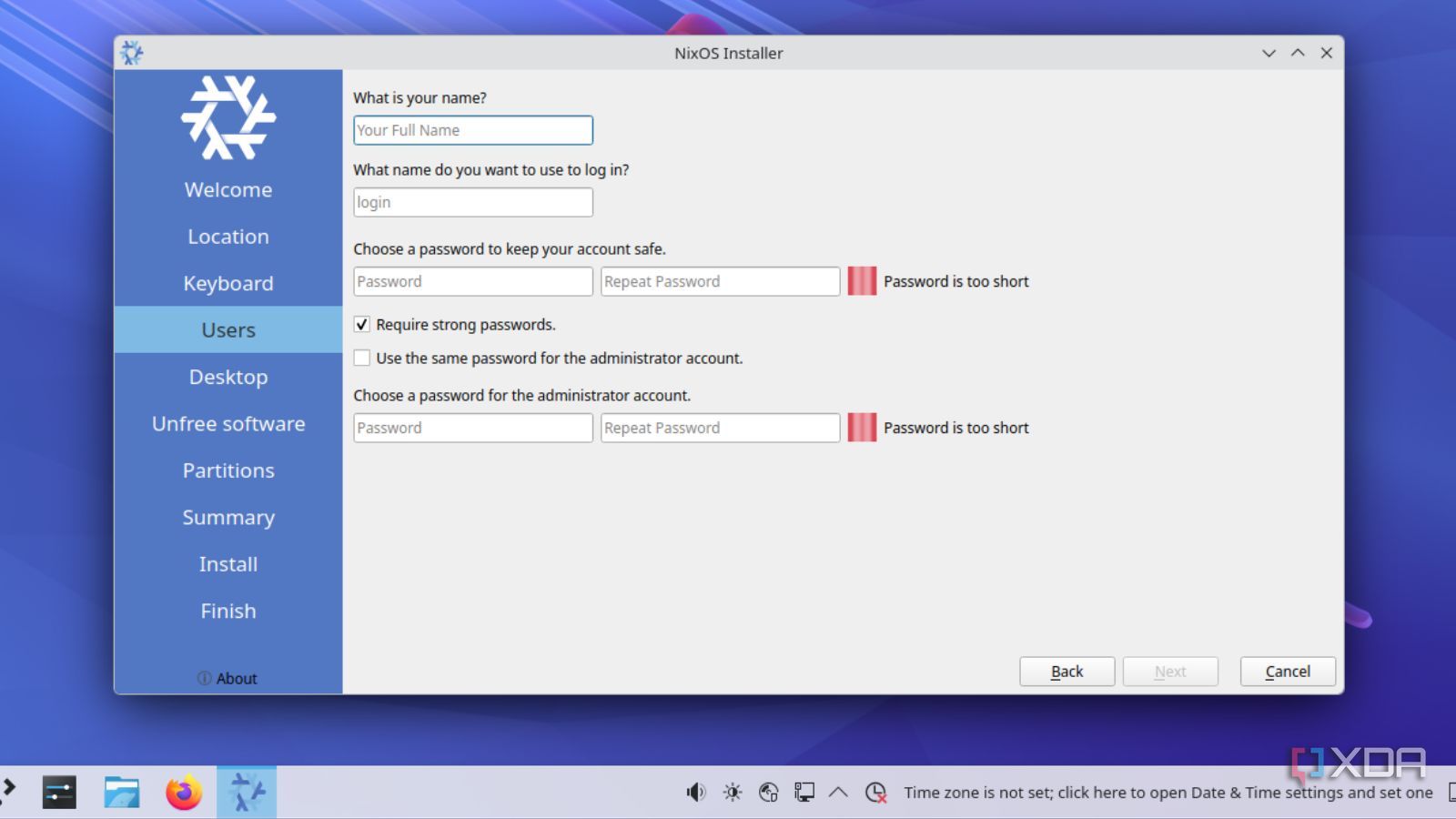Open the network tray icon

coord(768,793)
